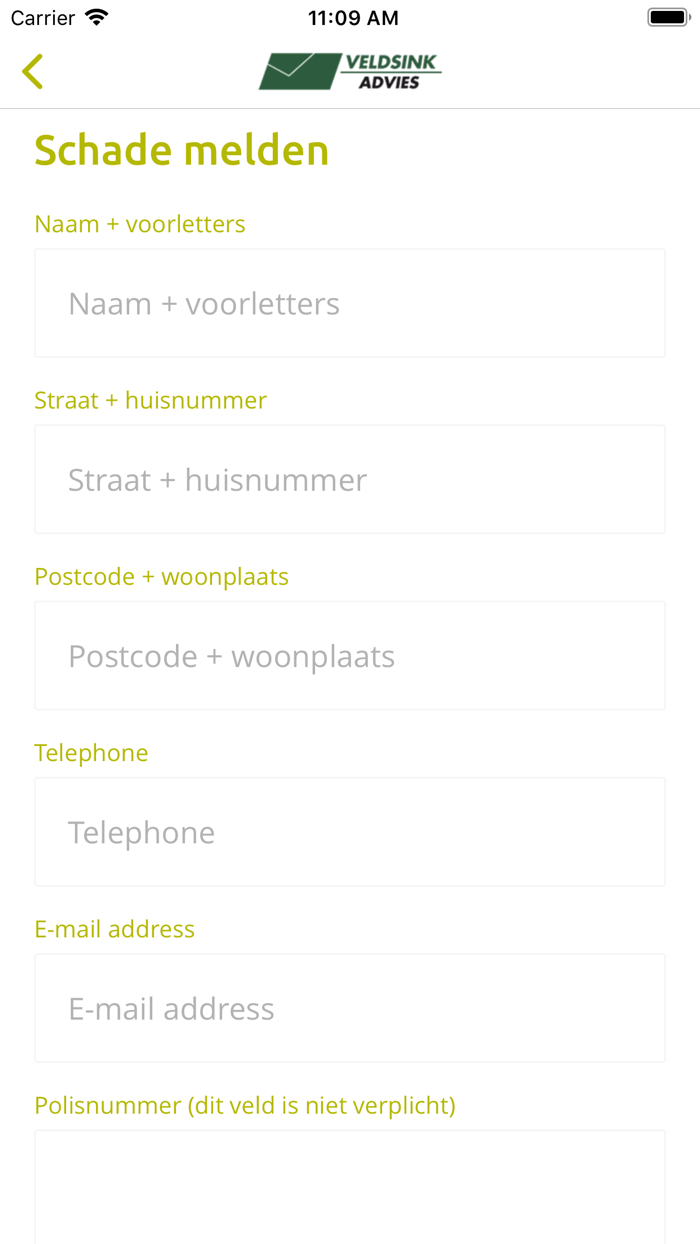
Task: Click the Polisnummer niet verplicht label
Action: [x=245, y=1105]
